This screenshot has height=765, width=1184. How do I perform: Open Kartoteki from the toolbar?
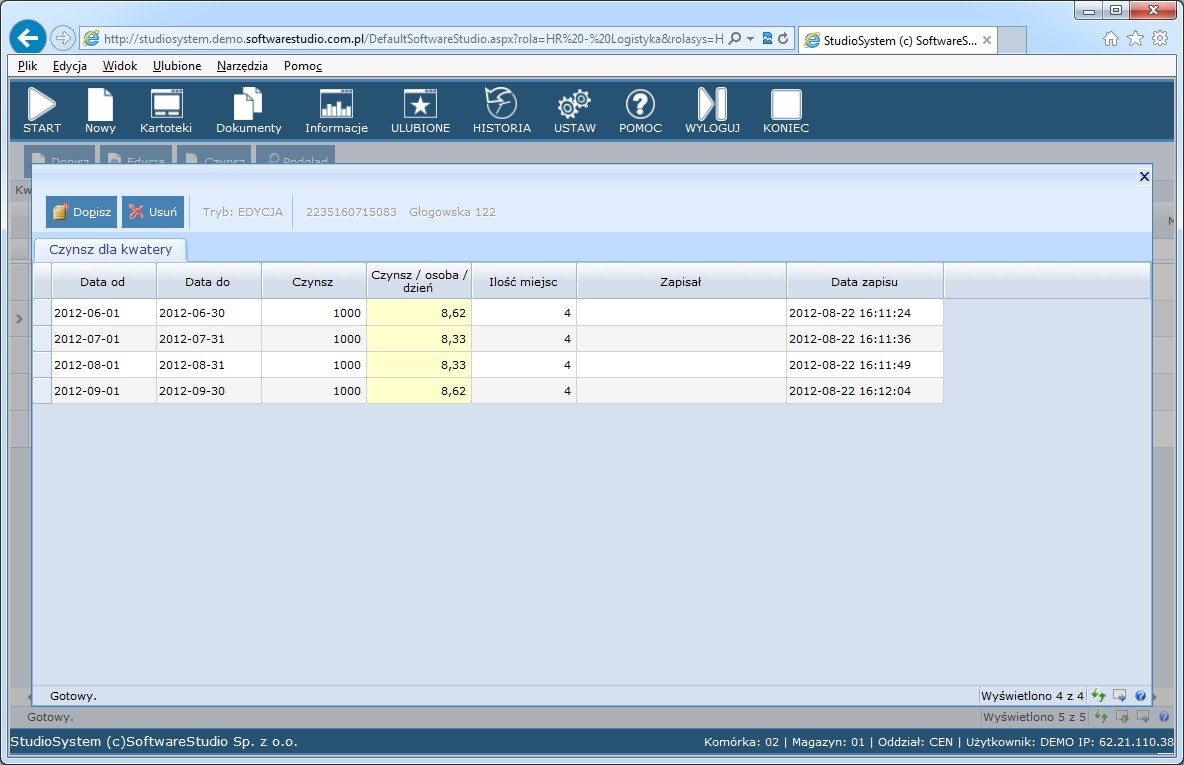pos(166,110)
